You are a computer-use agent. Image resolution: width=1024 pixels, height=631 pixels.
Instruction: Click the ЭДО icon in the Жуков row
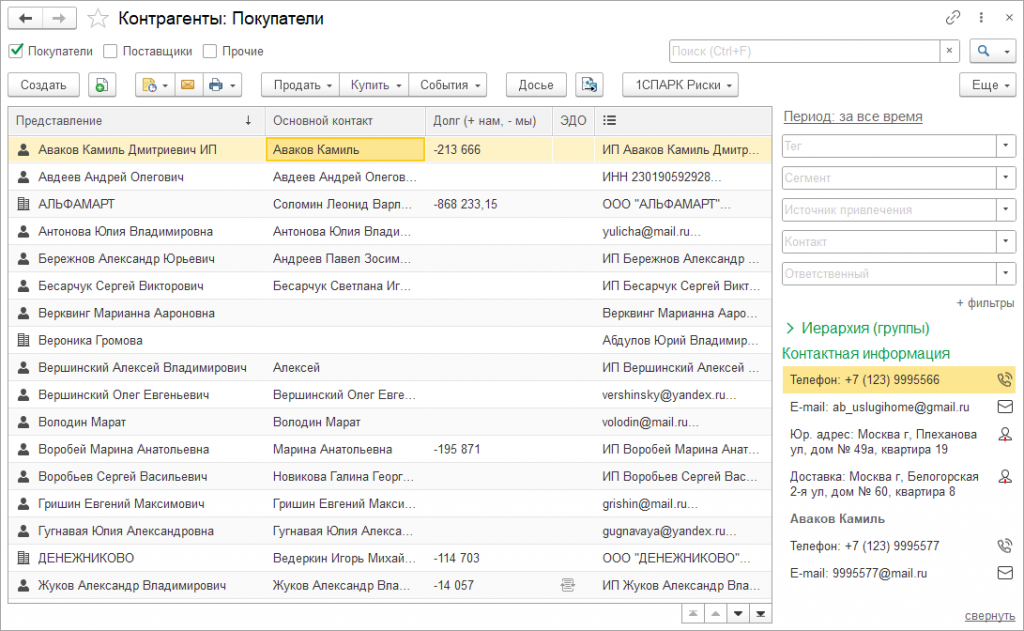(568, 585)
